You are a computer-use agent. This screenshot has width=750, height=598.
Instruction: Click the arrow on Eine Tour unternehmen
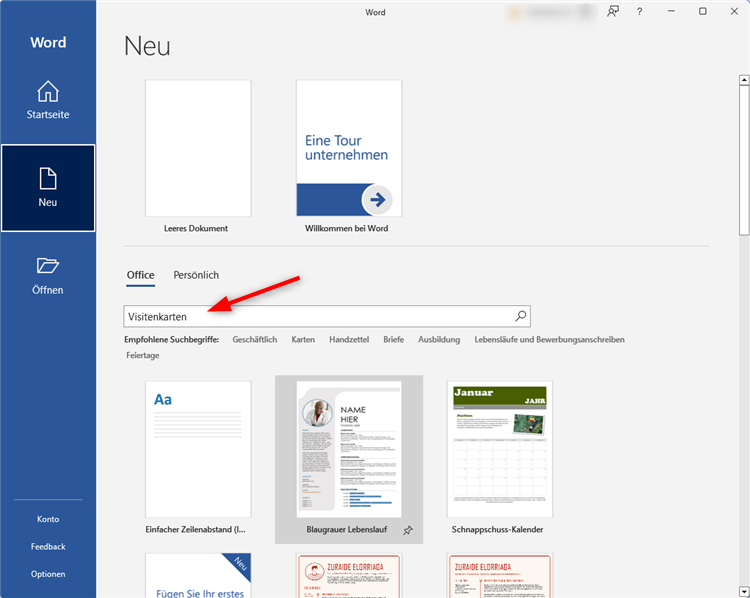[x=377, y=199]
